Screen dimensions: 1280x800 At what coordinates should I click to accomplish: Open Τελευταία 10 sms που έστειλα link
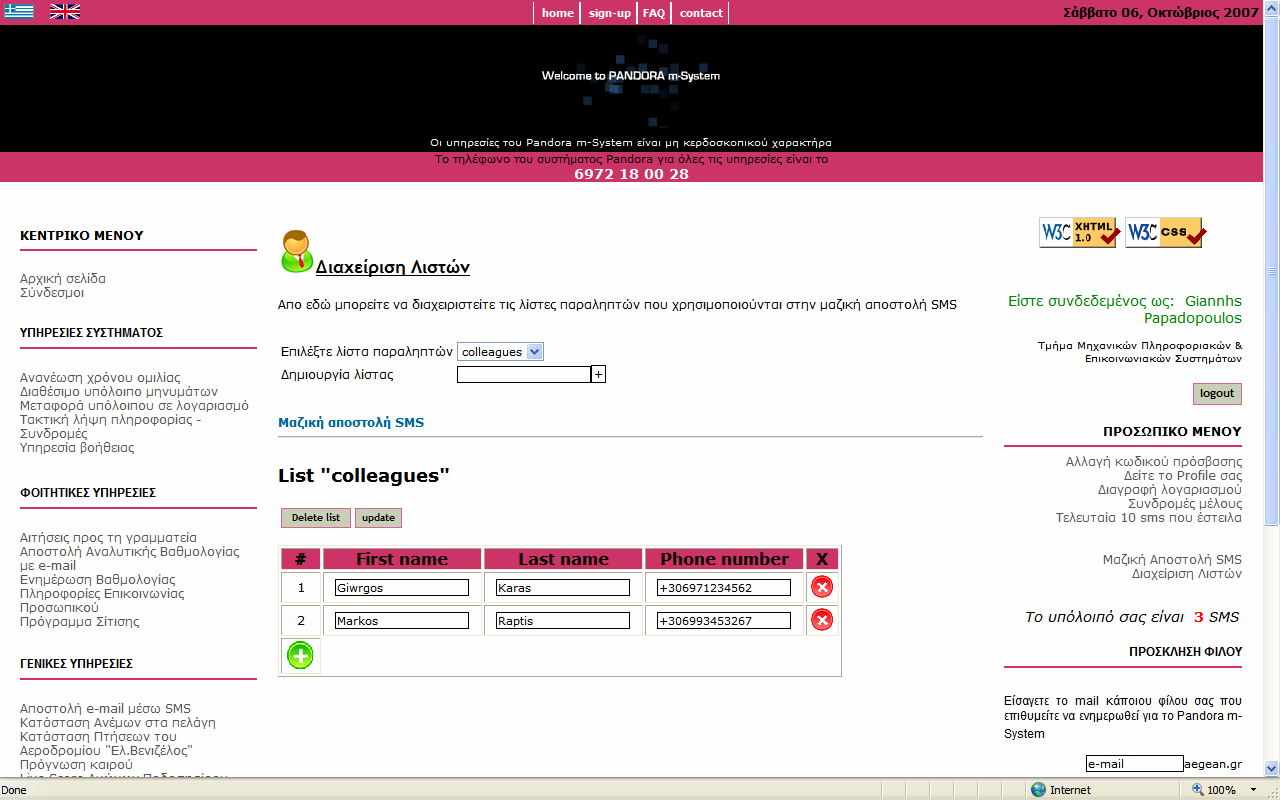[x=1149, y=518]
